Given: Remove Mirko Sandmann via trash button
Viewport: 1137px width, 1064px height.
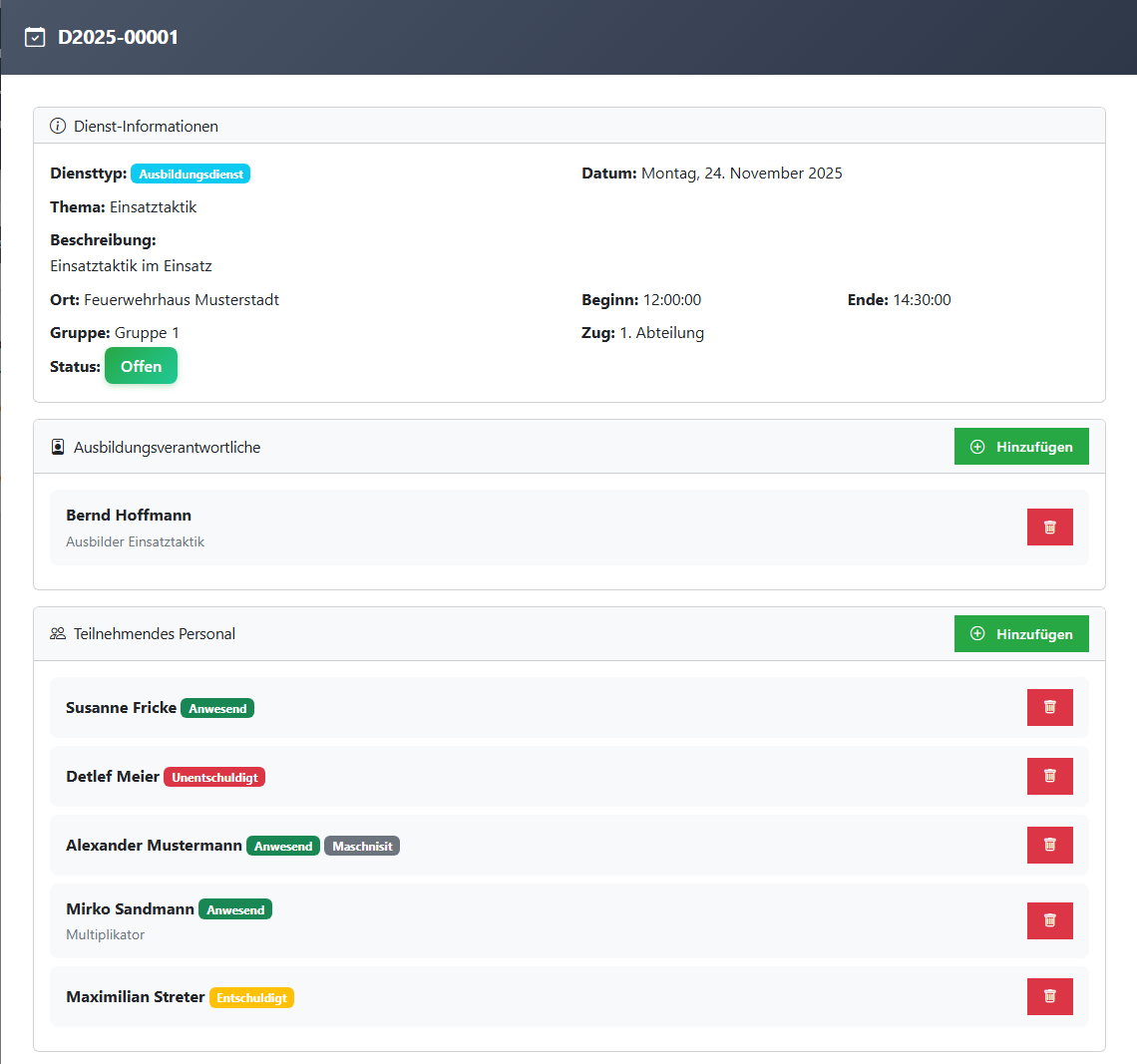Looking at the screenshot, I should [1049, 920].
